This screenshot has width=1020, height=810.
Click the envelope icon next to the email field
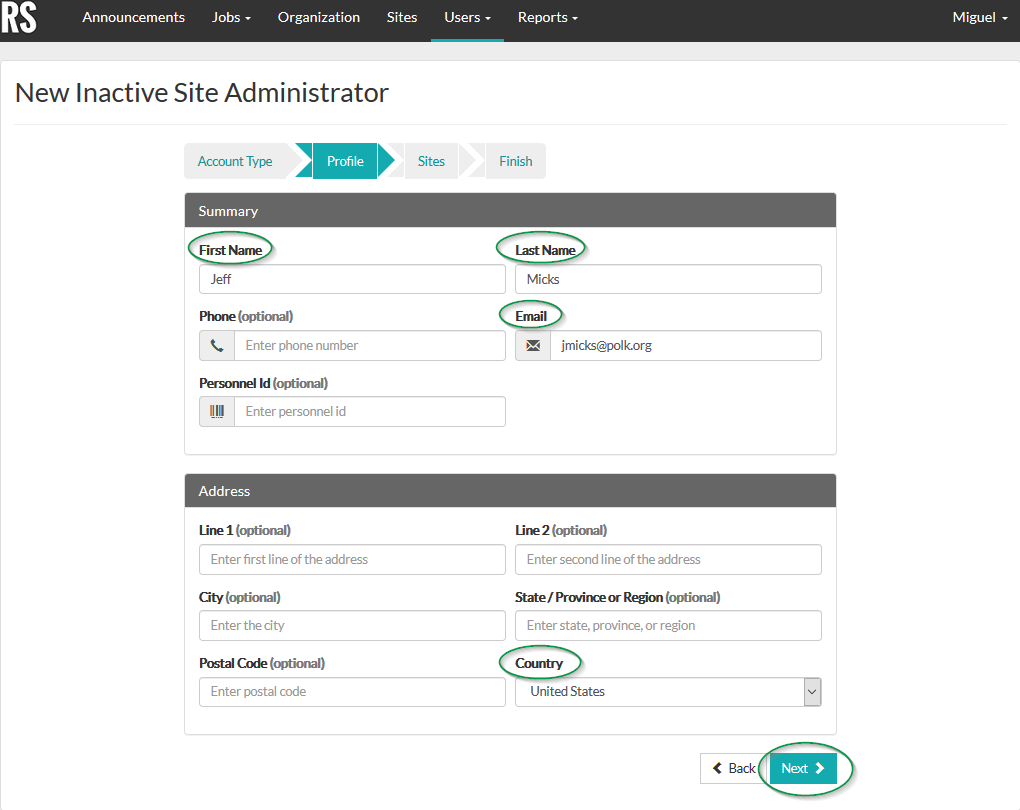532,345
